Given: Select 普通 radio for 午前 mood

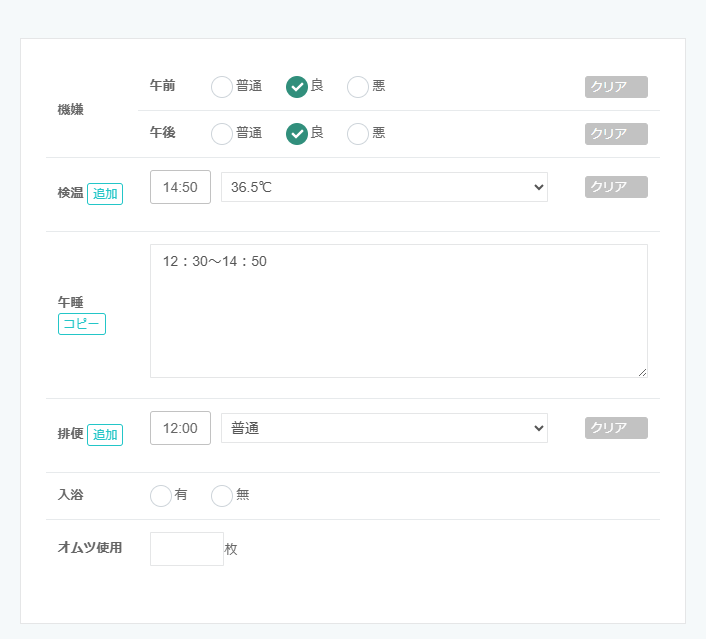Looking at the screenshot, I should click(x=222, y=87).
